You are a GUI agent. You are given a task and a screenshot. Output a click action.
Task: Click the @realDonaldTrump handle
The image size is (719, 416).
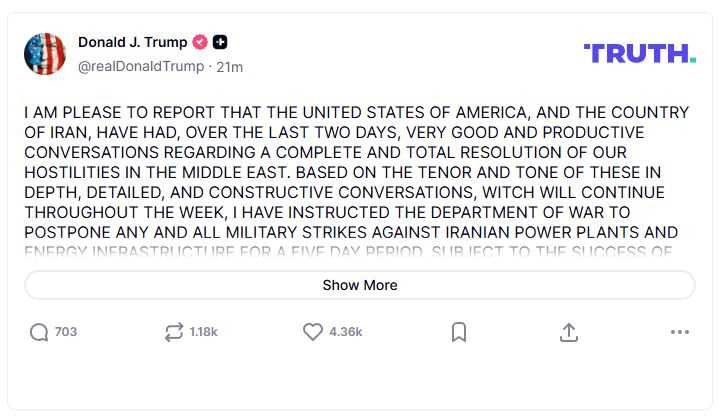pos(141,66)
